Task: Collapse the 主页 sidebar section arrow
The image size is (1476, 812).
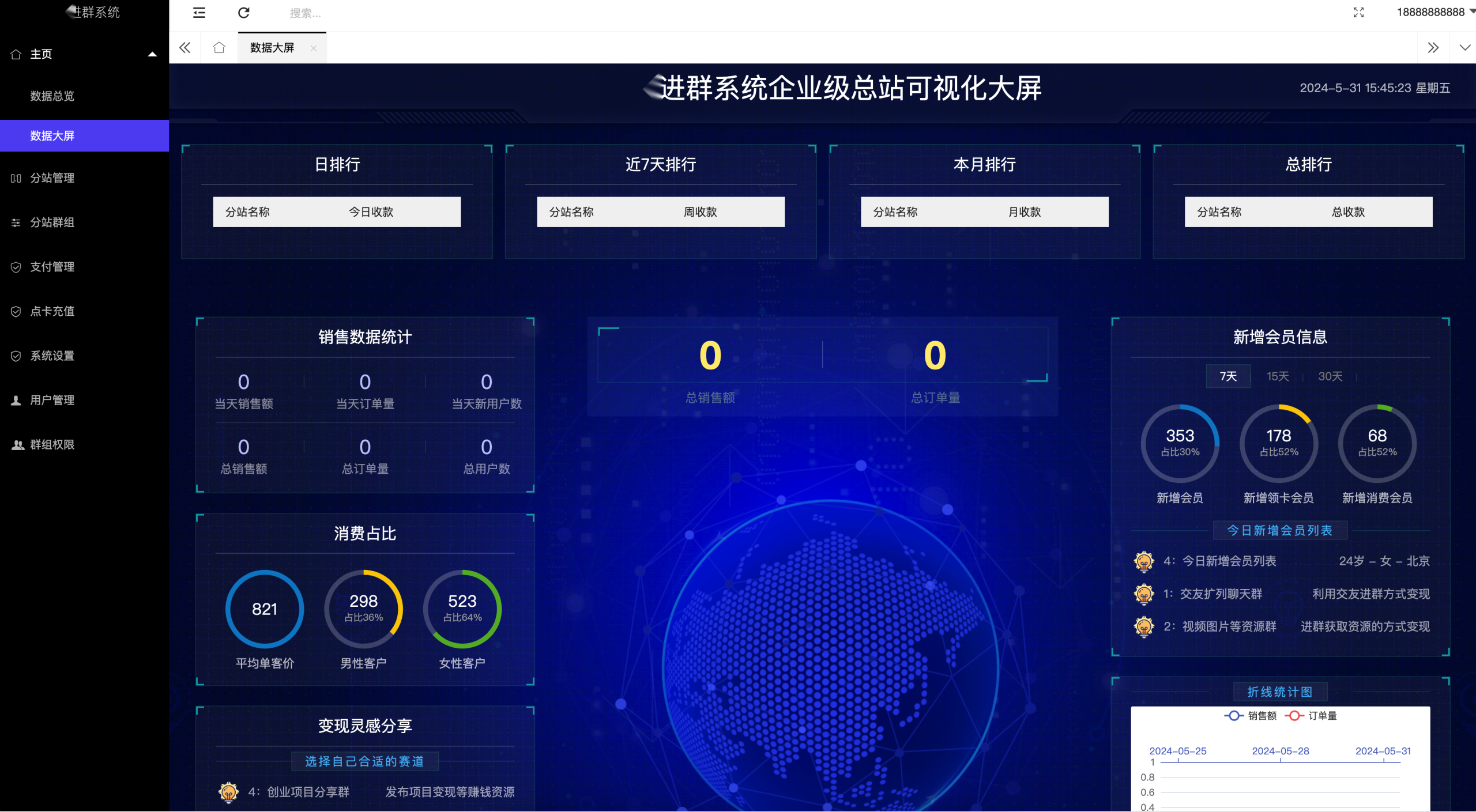Action: 153,54
